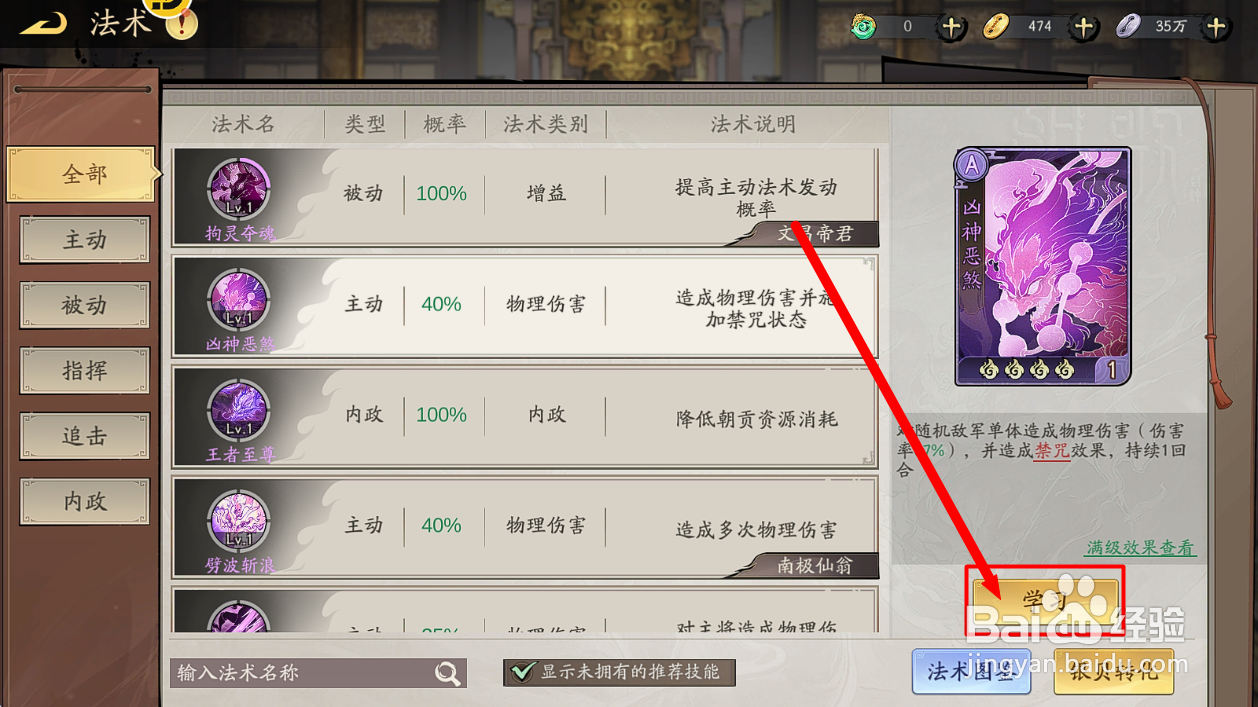Add green jade currency with plus icon

pos(952,27)
